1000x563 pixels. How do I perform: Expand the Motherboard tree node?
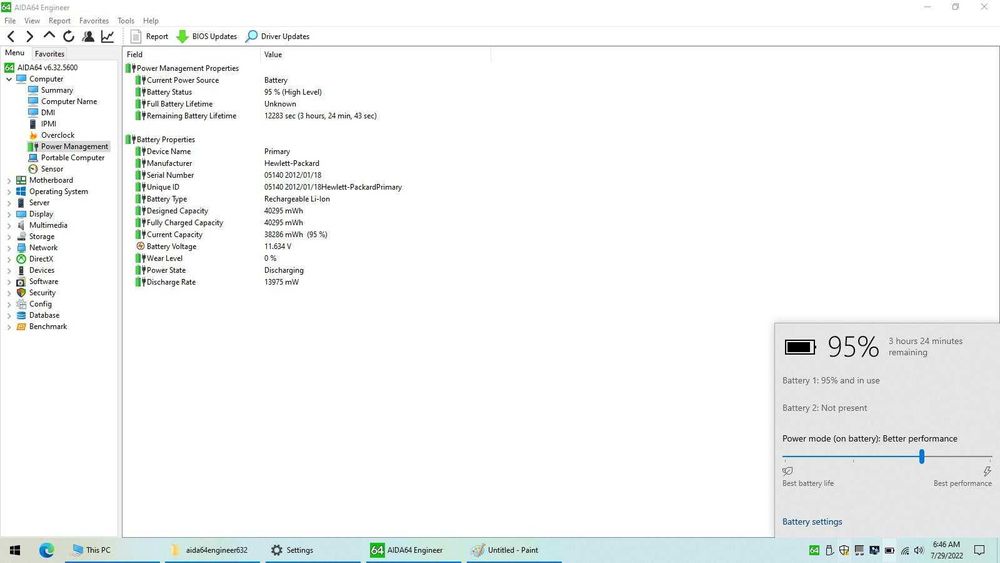(9, 180)
